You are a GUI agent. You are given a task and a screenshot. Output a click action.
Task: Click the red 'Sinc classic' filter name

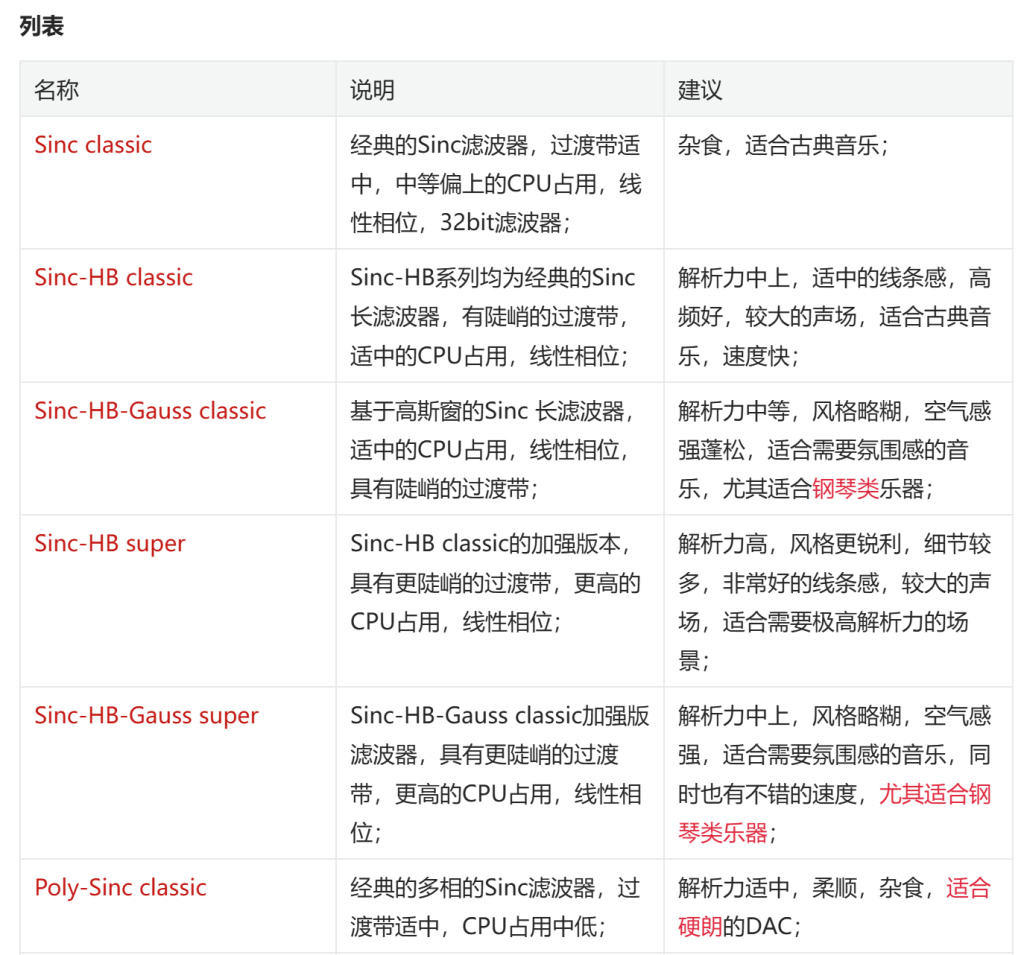(93, 145)
